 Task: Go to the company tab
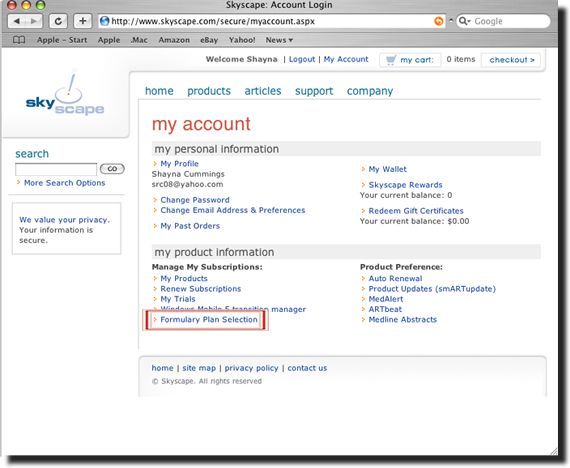[x=370, y=91]
